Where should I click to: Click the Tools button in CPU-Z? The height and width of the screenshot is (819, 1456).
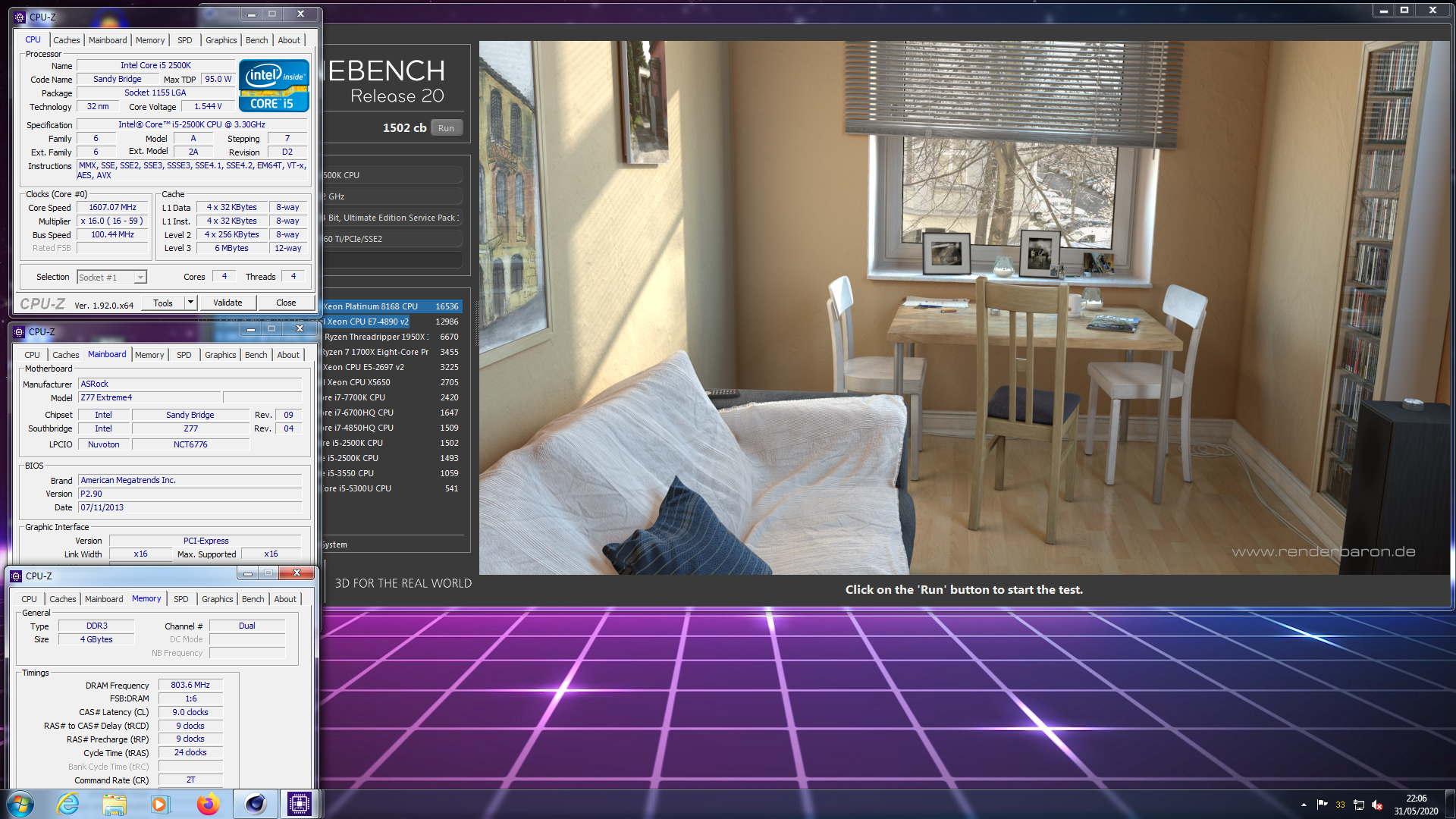163,303
